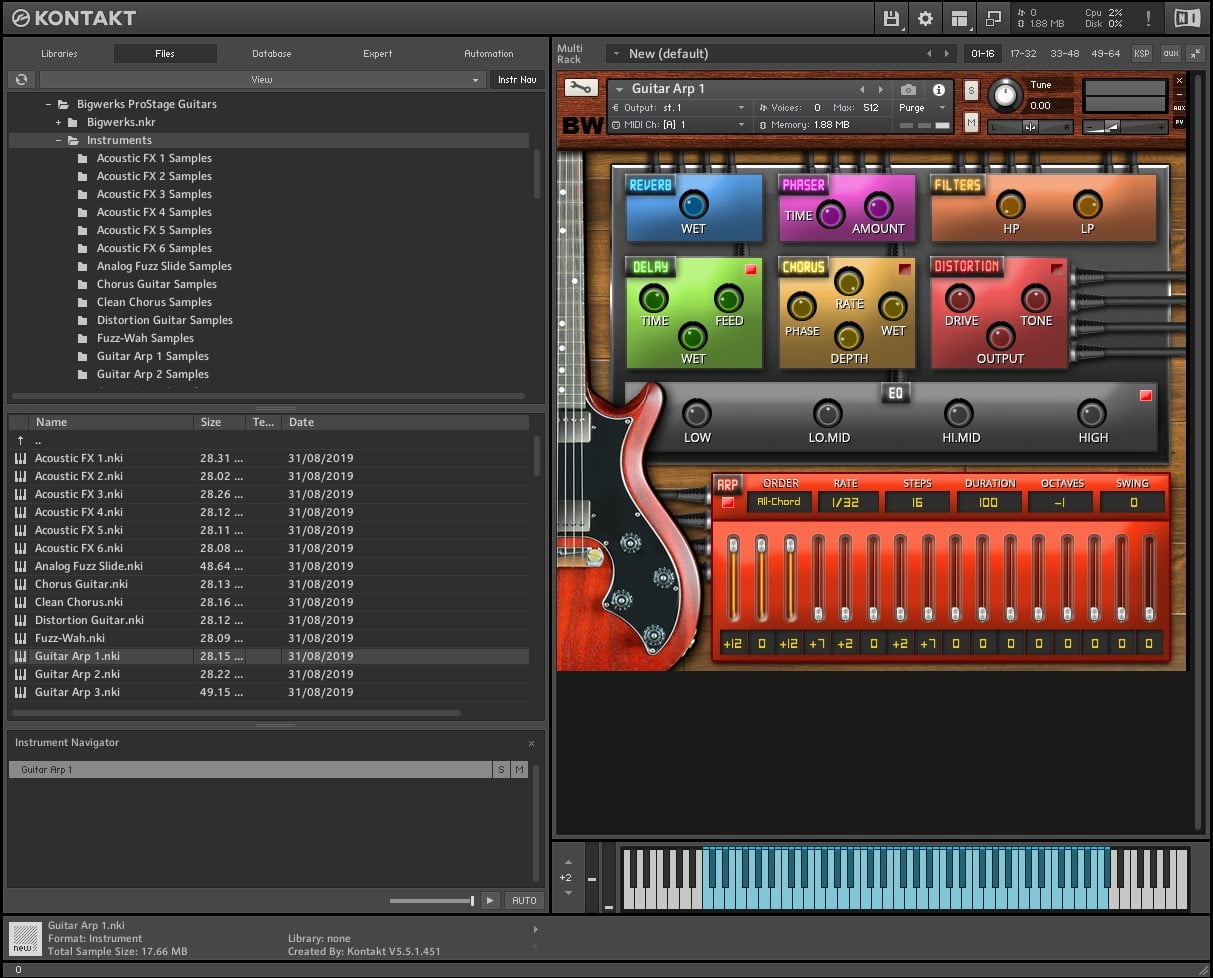Click ARP ORDER All-Chord value
1213x978 pixels.
[x=779, y=502]
